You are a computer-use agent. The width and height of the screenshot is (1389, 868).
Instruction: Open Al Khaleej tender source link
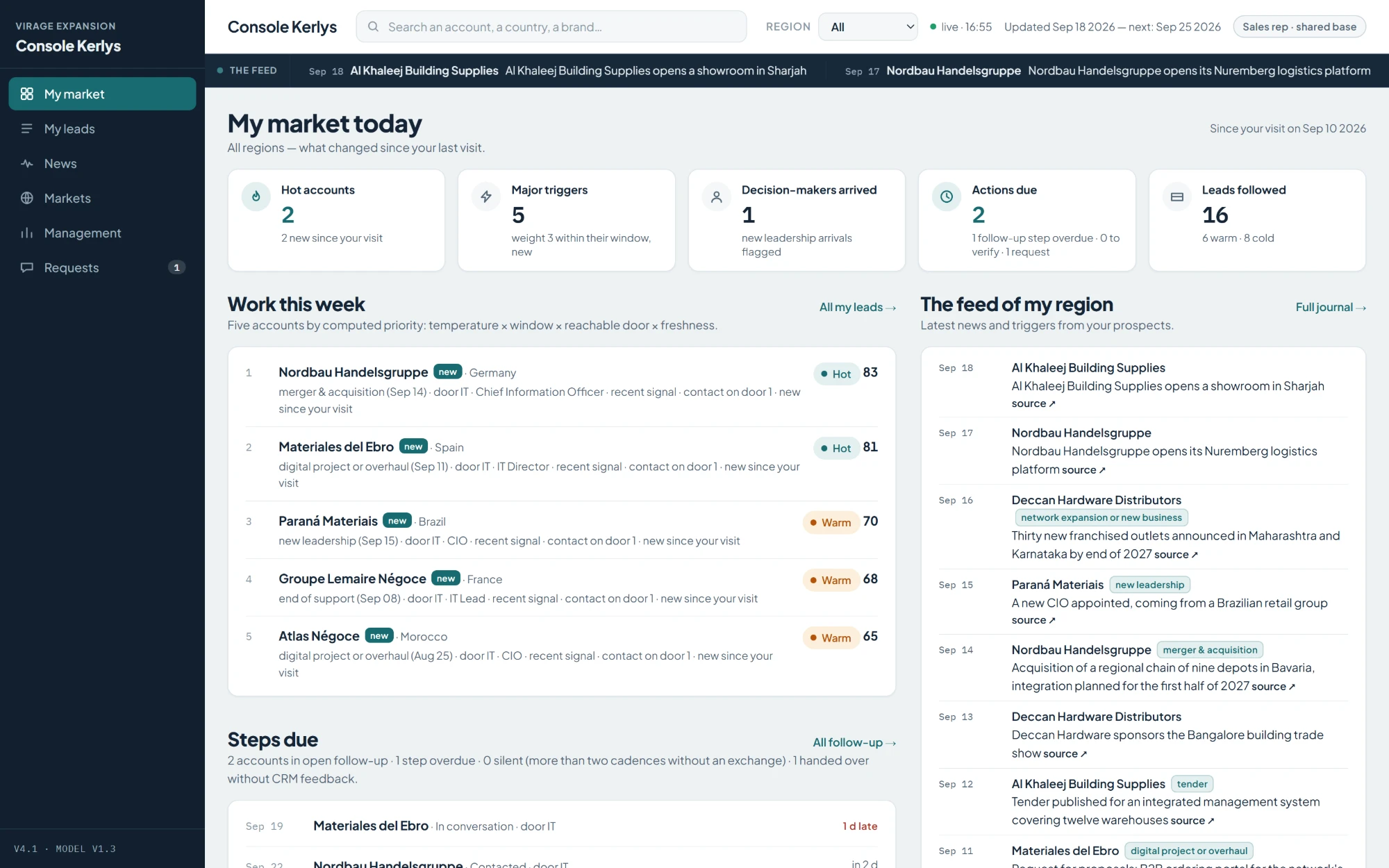click(1192, 820)
